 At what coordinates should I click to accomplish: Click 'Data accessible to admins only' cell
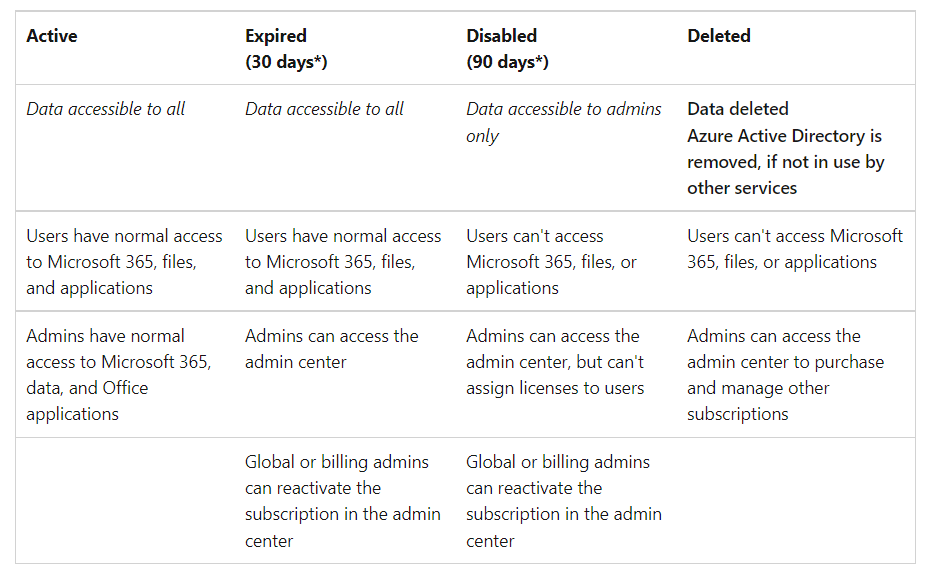[x=563, y=122]
